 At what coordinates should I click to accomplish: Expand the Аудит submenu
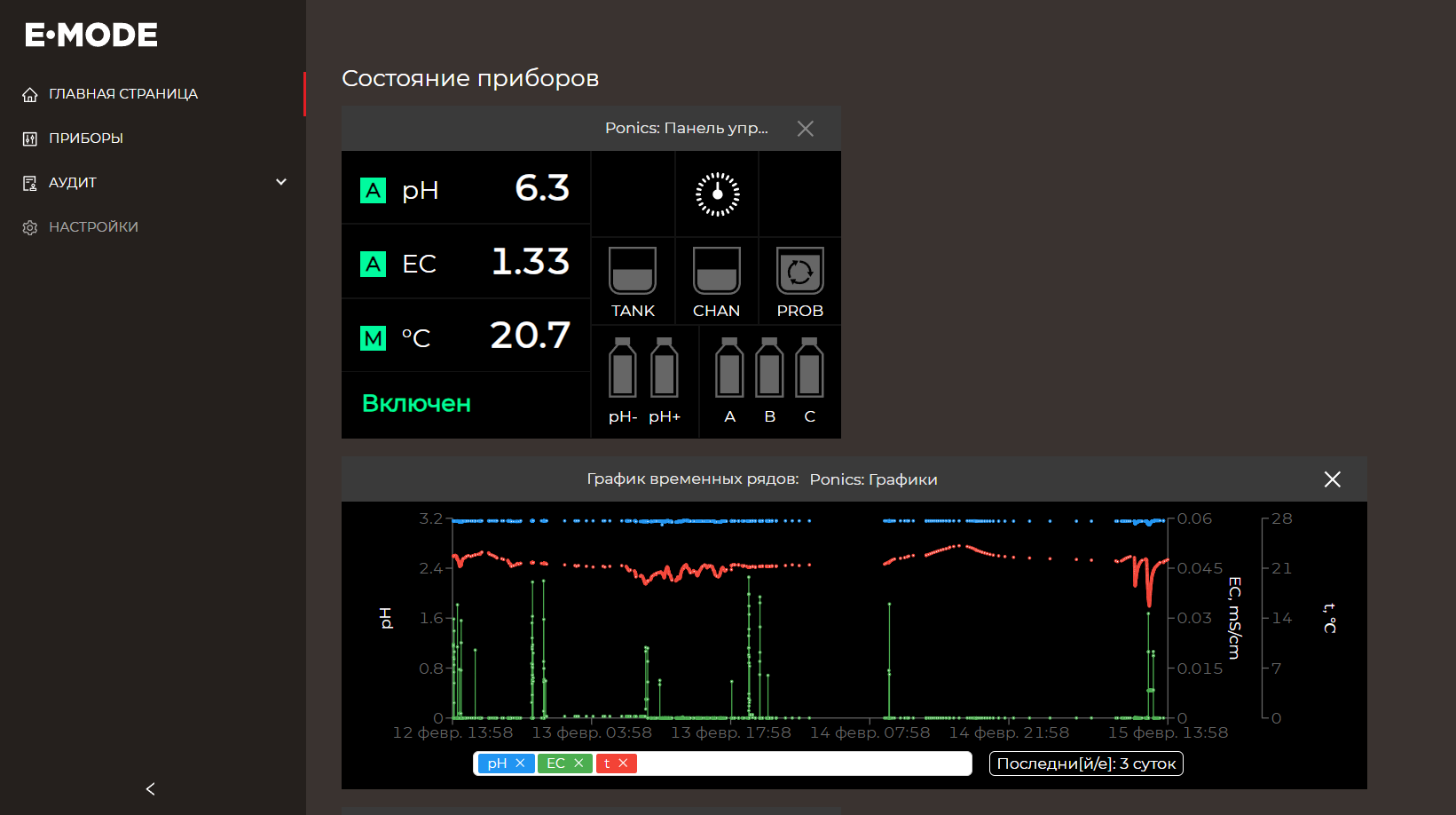pyautogui.click(x=281, y=182)
